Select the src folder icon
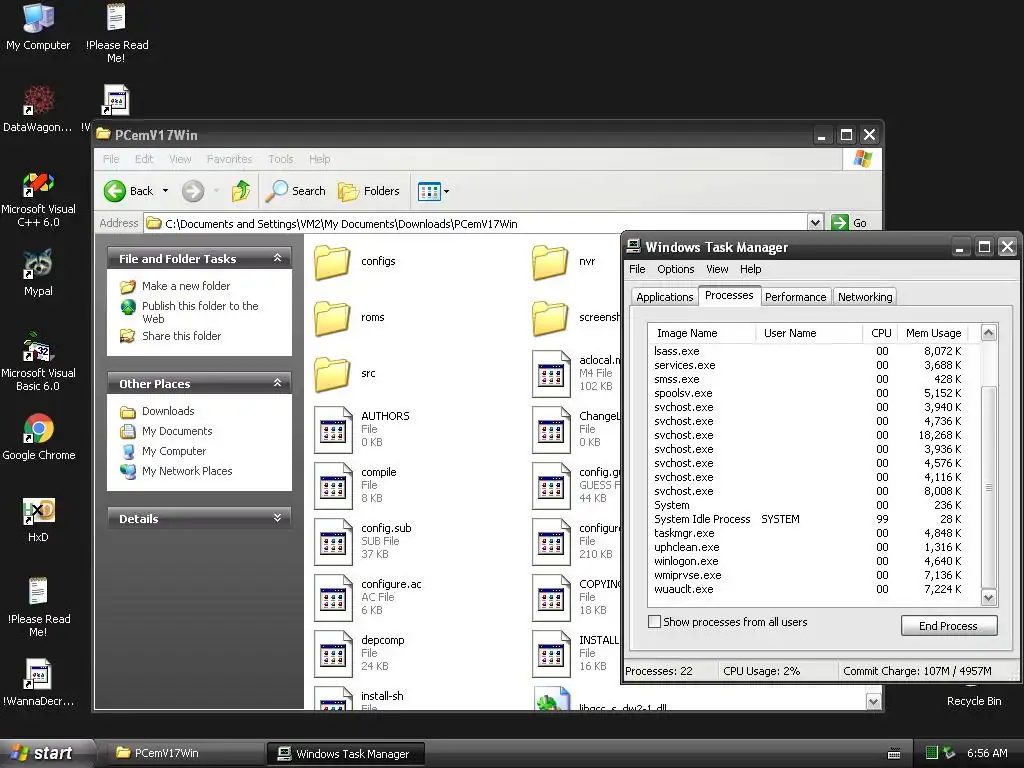The image size is (1024, 768). 332,374
